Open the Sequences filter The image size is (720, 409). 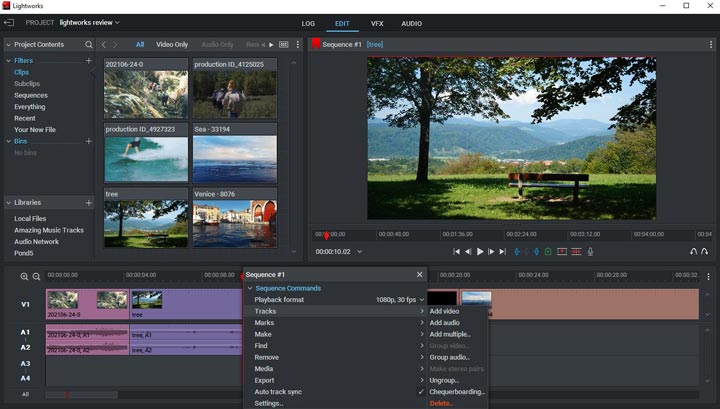(x=31, y=96)
